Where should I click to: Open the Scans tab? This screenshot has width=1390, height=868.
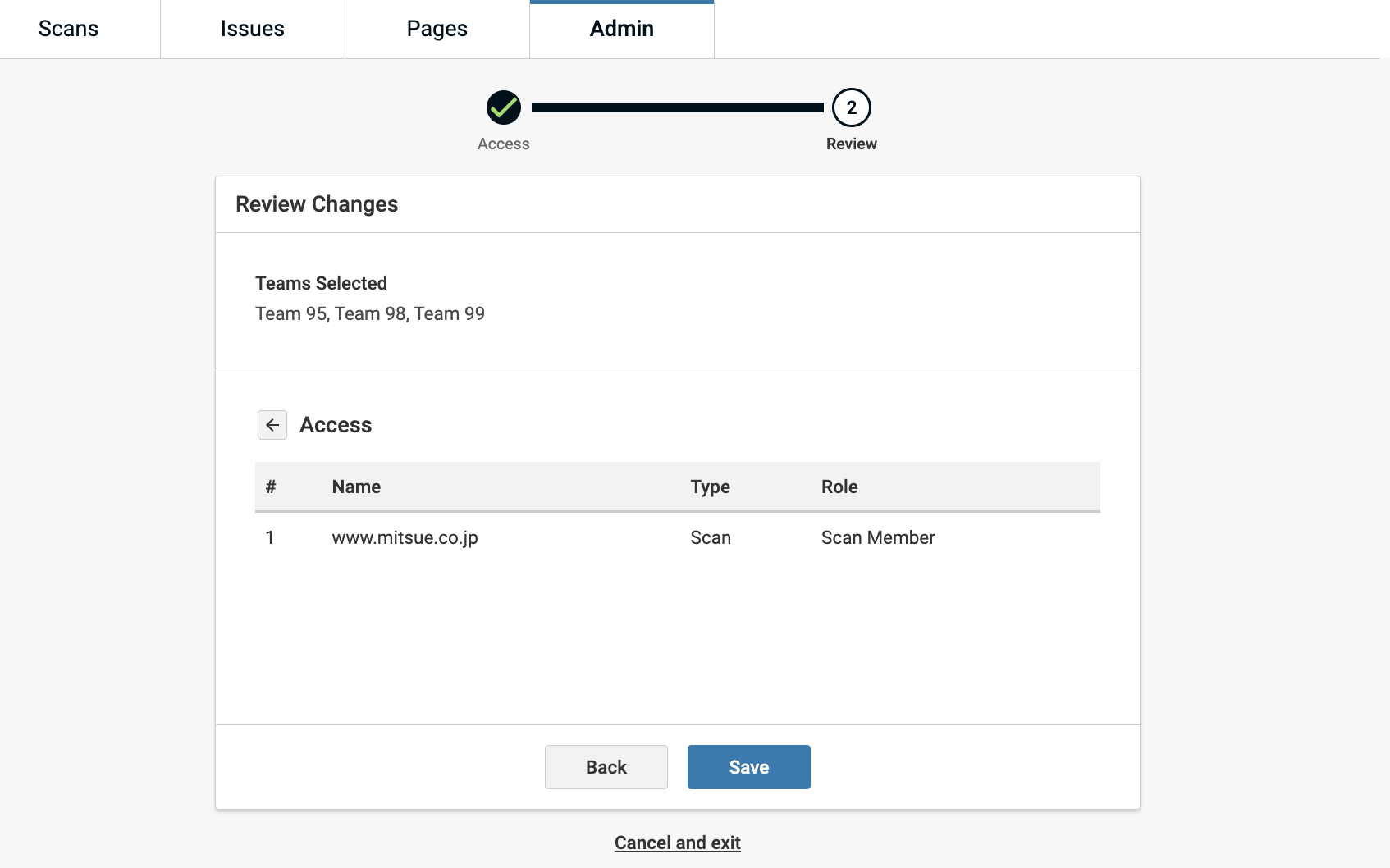pyautogui.click(x=68, y=29)
